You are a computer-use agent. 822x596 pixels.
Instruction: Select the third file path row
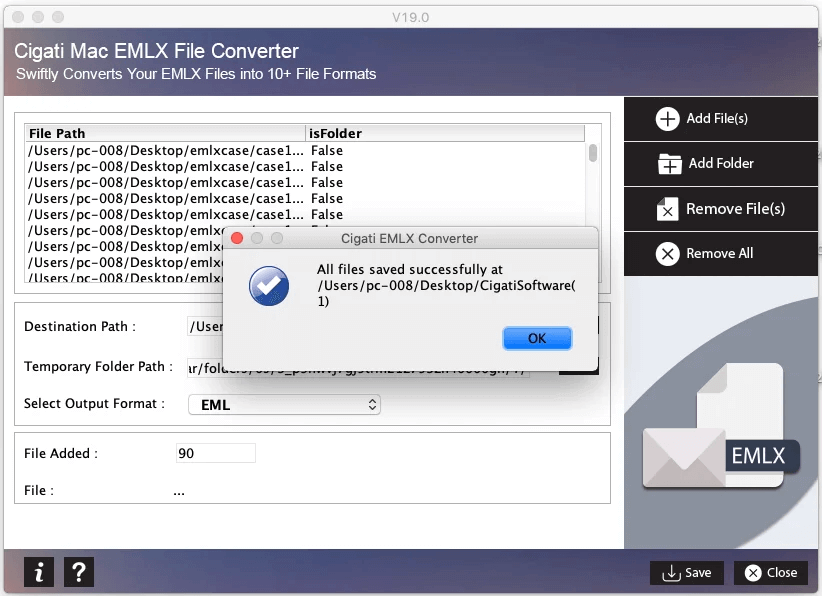click(x=305, y=182)
